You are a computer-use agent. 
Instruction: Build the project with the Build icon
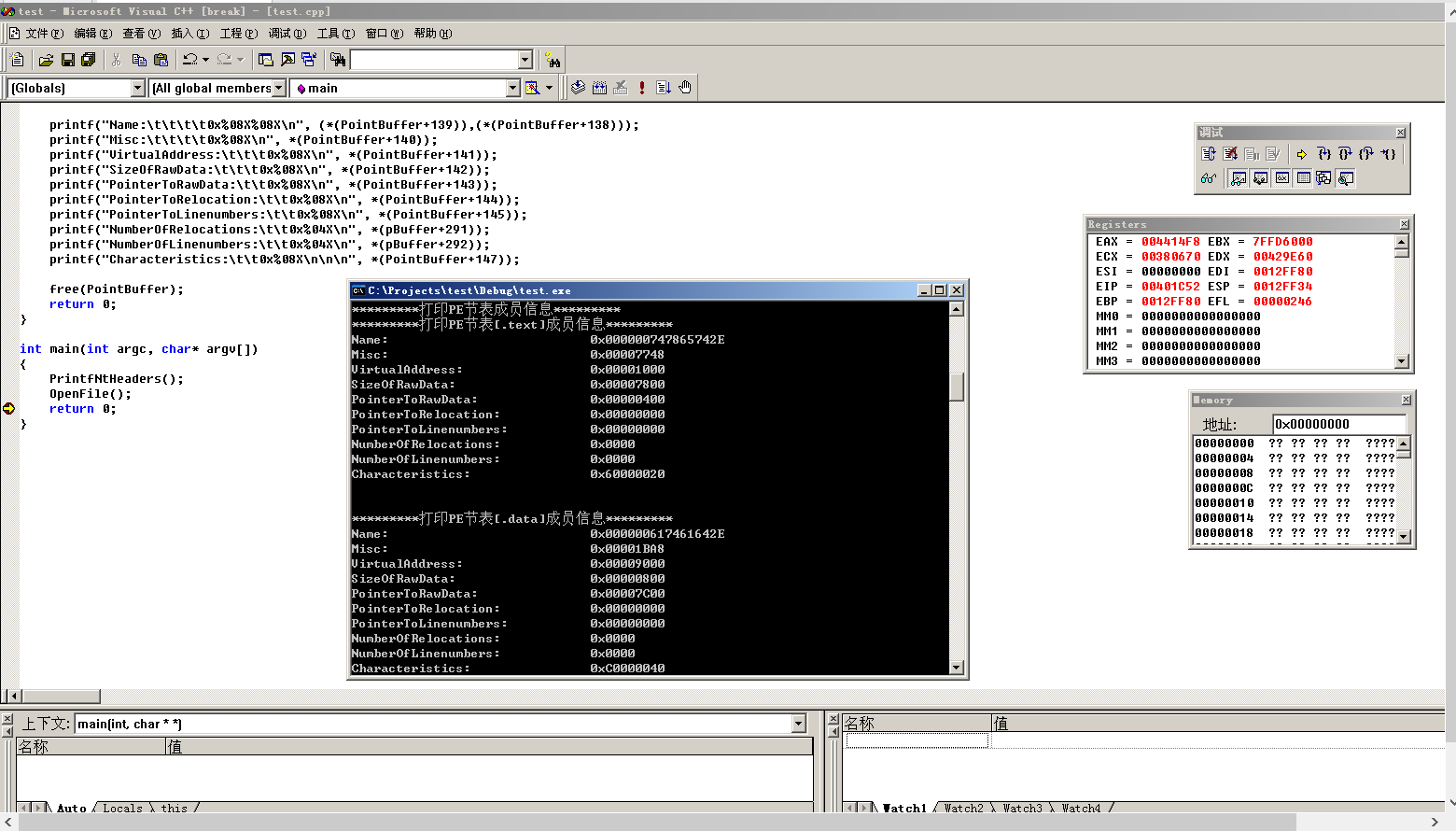point(599,88)
